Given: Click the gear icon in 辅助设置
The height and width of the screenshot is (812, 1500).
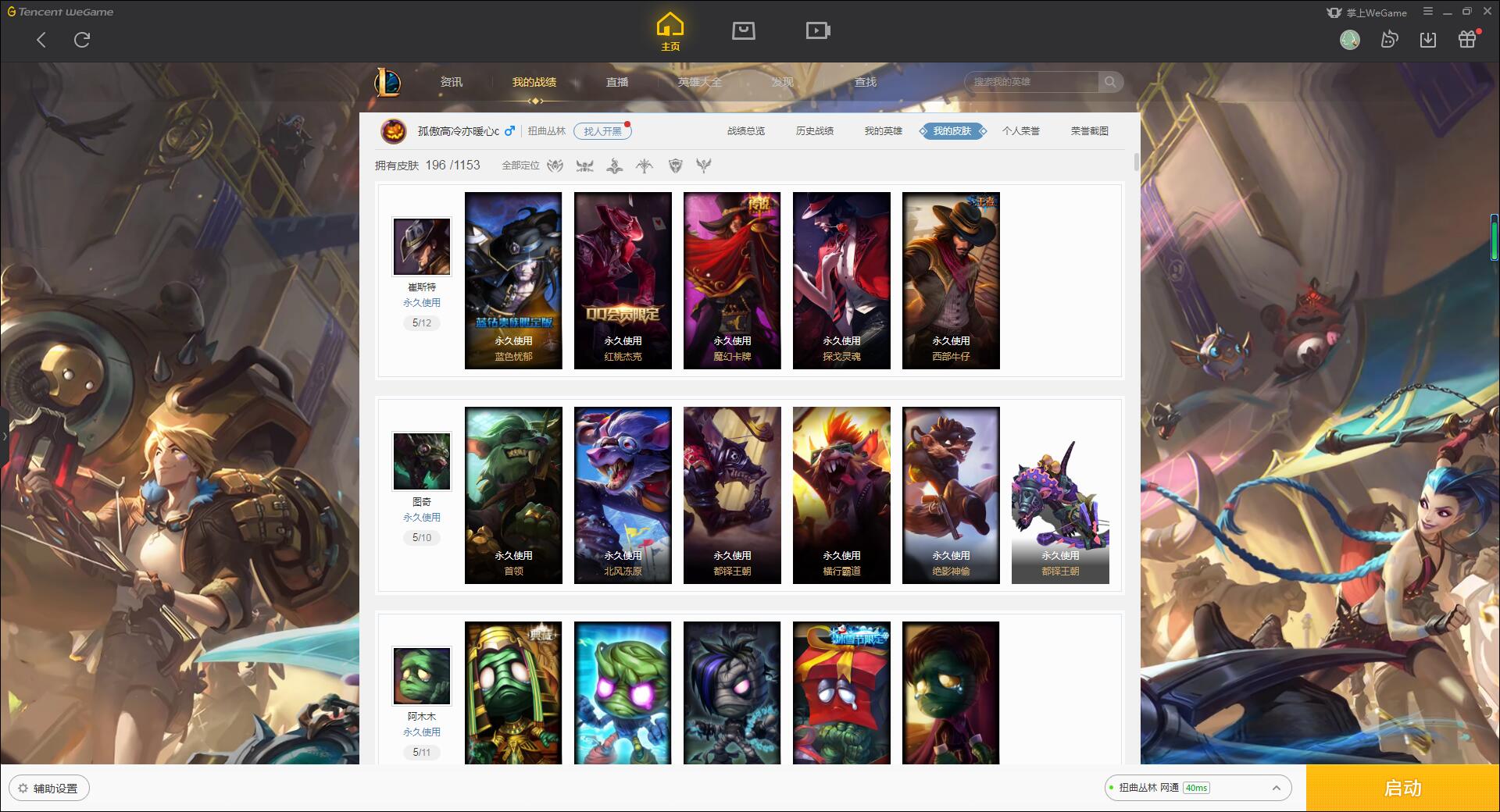Looking at the screenshot, I should tap(23, 789).
